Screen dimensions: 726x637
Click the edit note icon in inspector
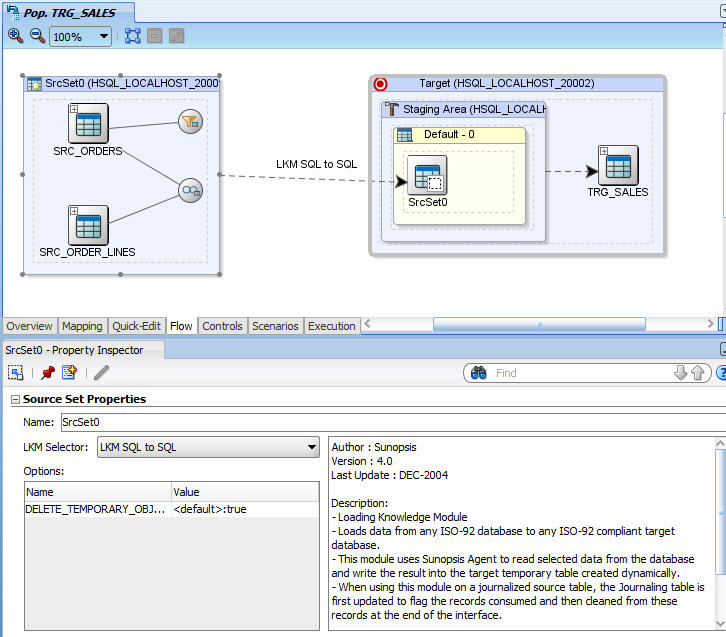[x=69, y=372]
